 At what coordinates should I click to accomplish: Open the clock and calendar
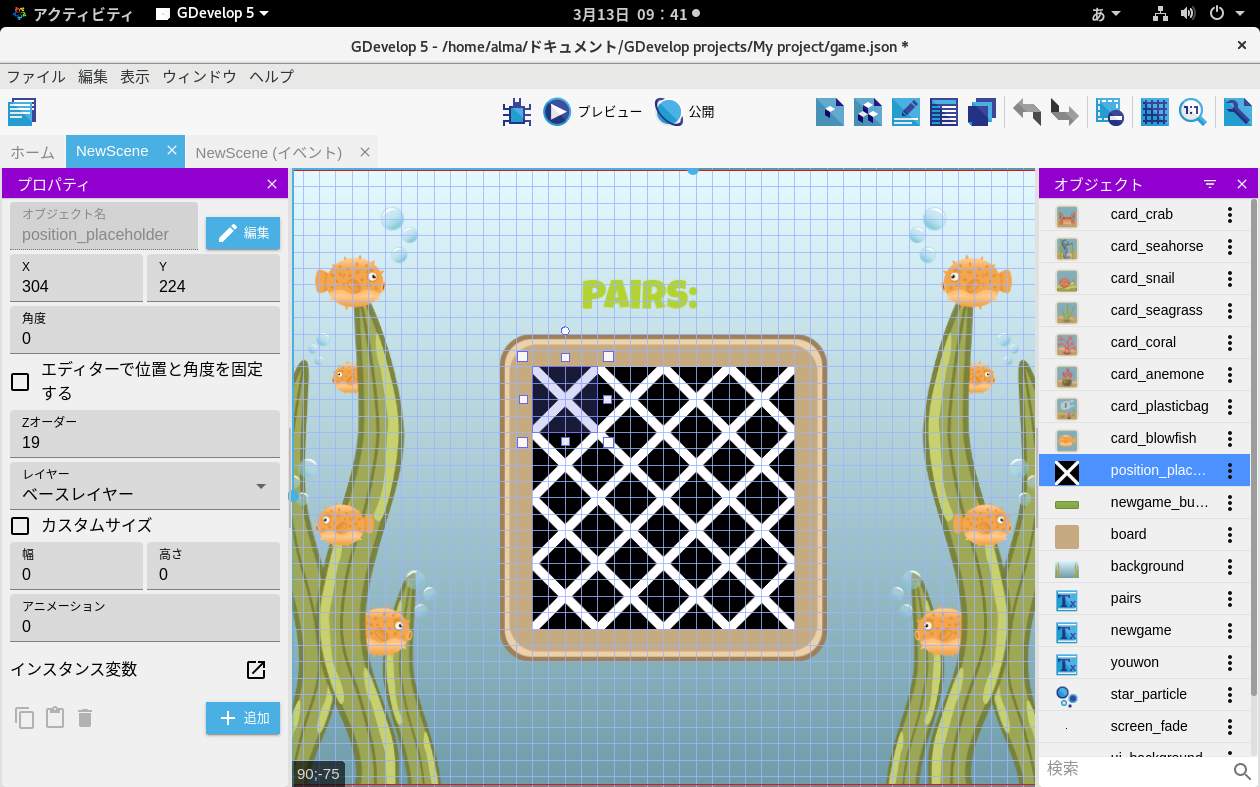(636, 14)
